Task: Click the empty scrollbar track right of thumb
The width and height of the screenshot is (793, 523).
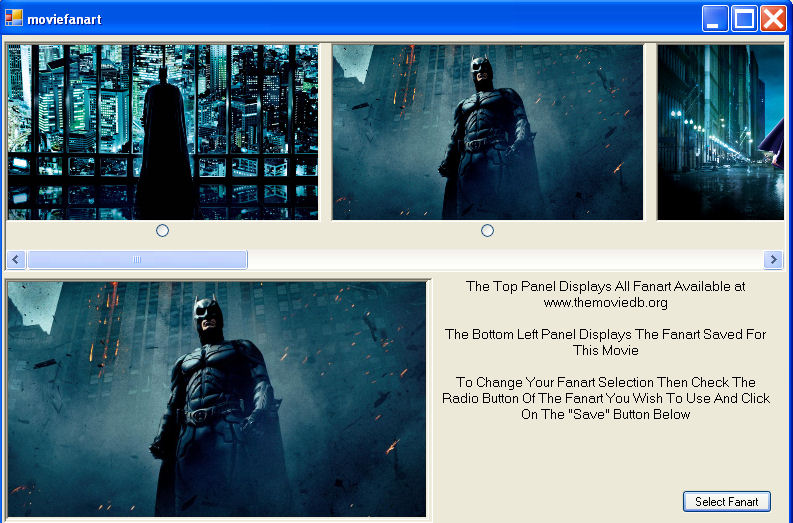Action: coord(505,259)
